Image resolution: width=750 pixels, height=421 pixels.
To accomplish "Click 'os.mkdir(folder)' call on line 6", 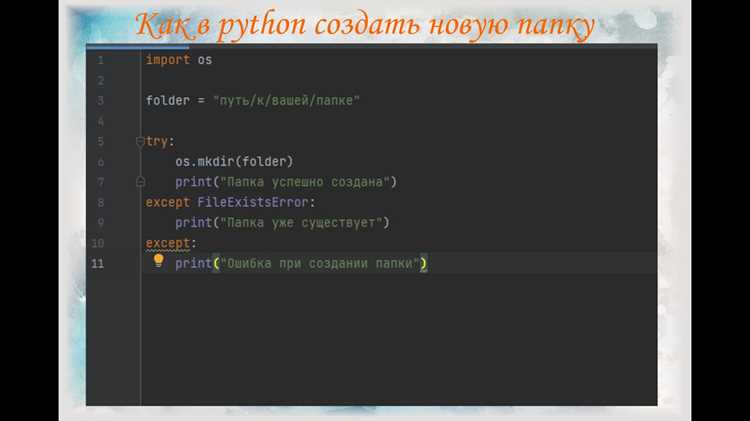I will click(x=234, y=162).
